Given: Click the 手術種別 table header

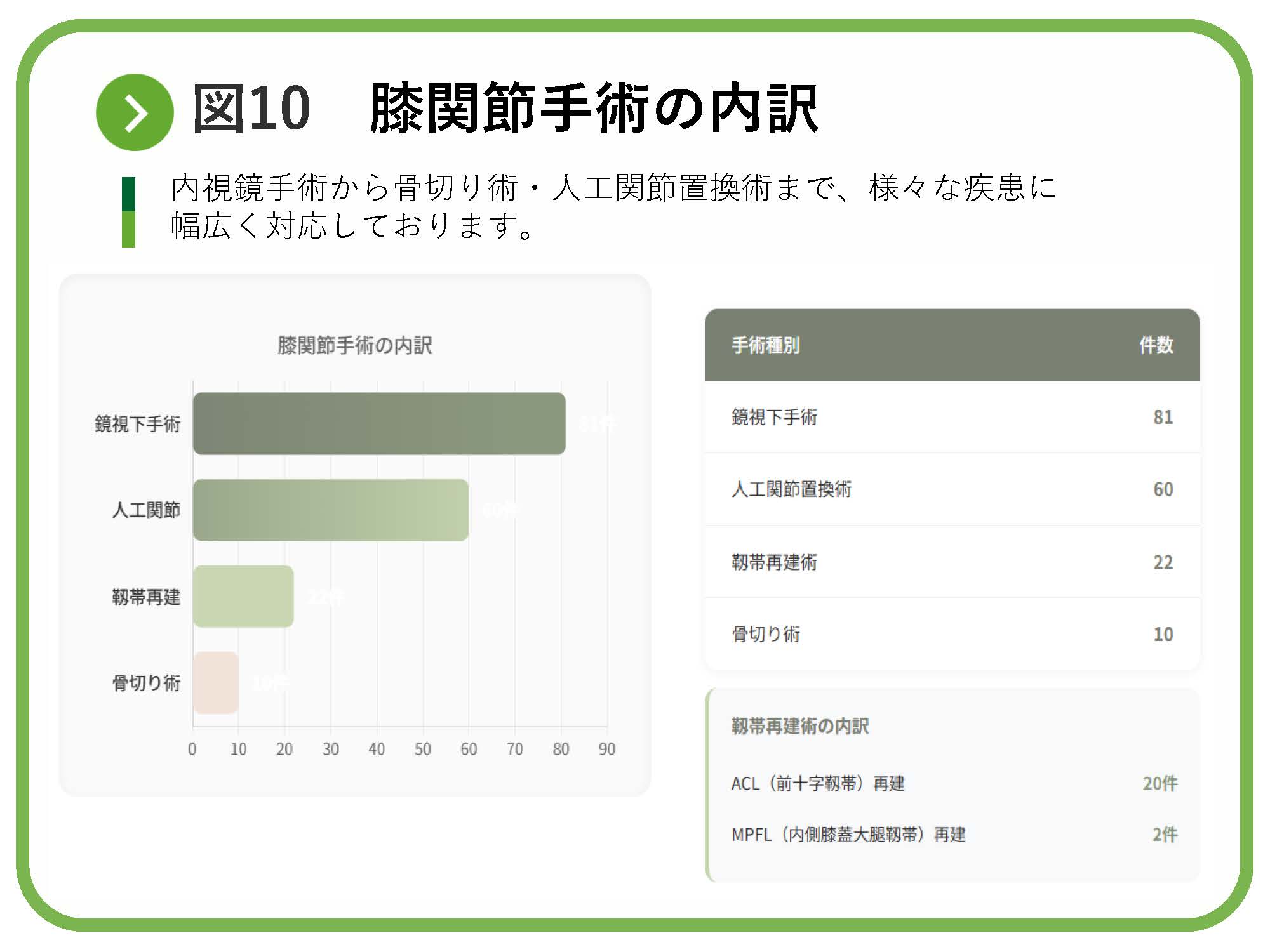Looking at the screenshot, I should (x=765, y=345).
